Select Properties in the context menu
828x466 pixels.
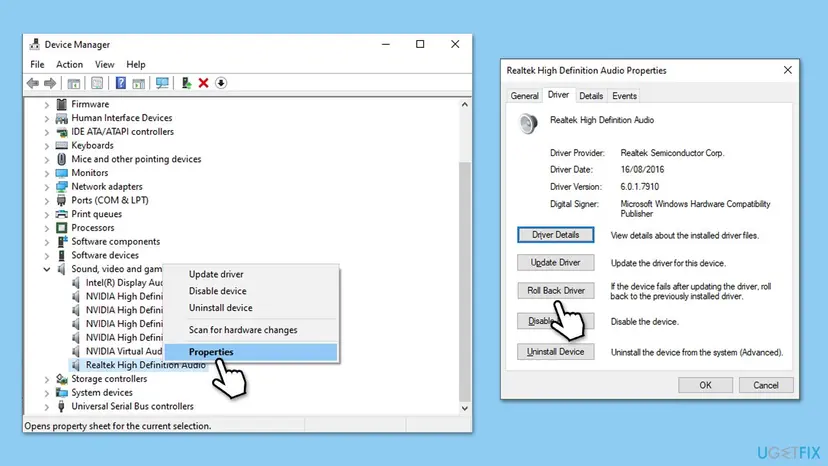click(x=251, y=352)
